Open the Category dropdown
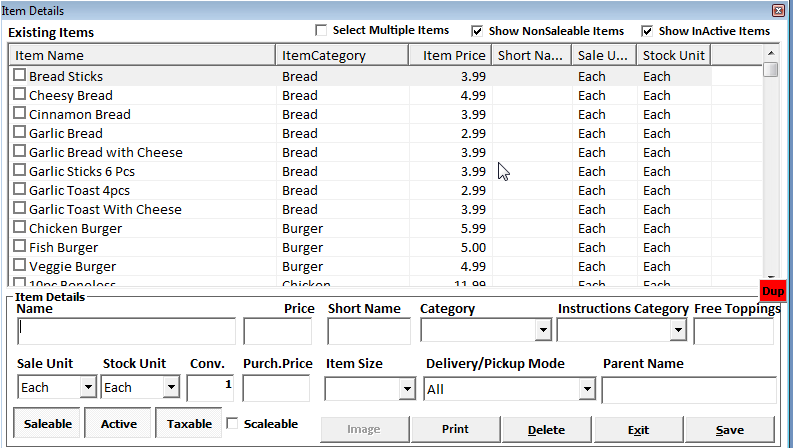This screenshot has height=448, width=793. (543, 331)
